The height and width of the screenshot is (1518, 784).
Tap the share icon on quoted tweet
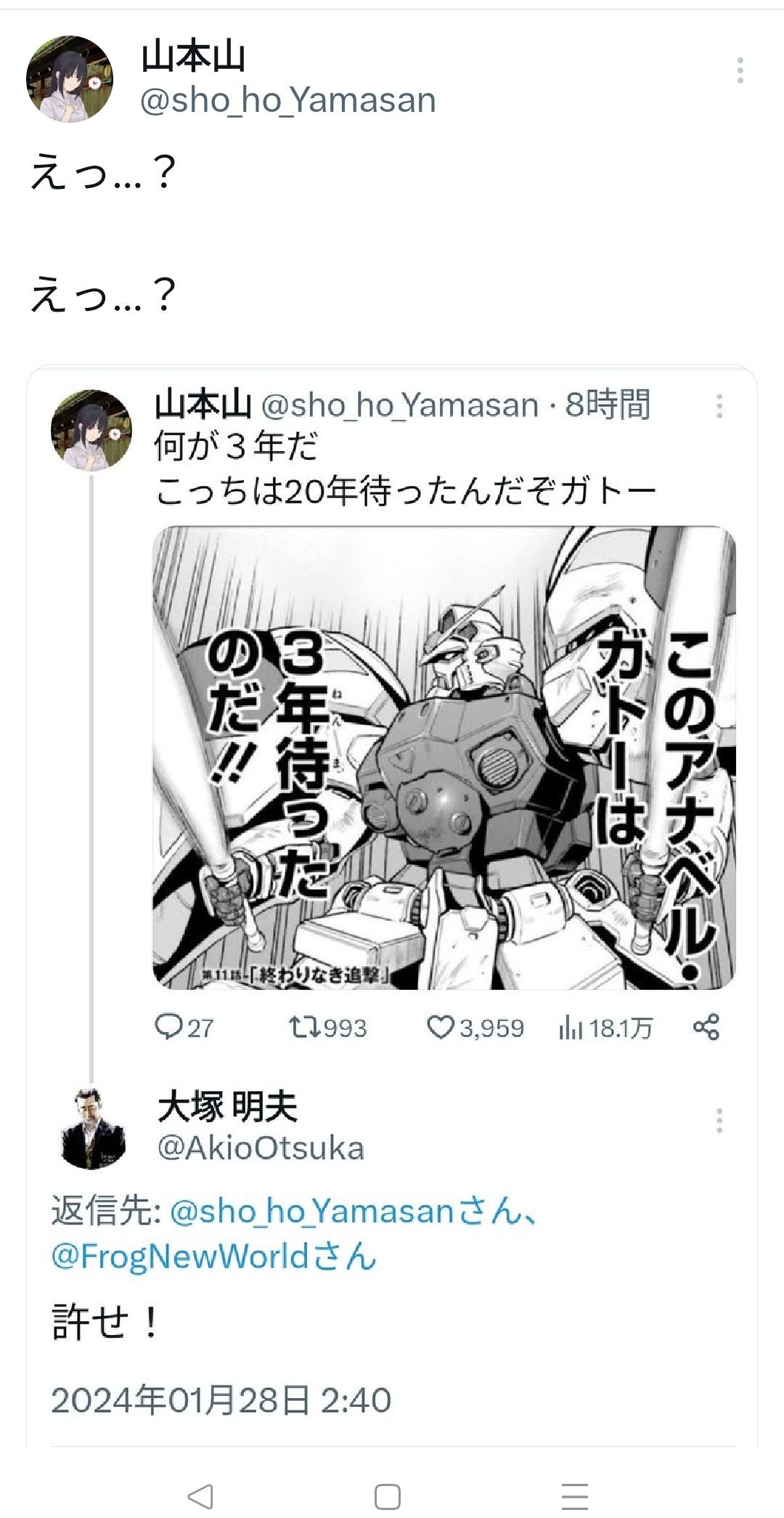[x=706, y=1027]
